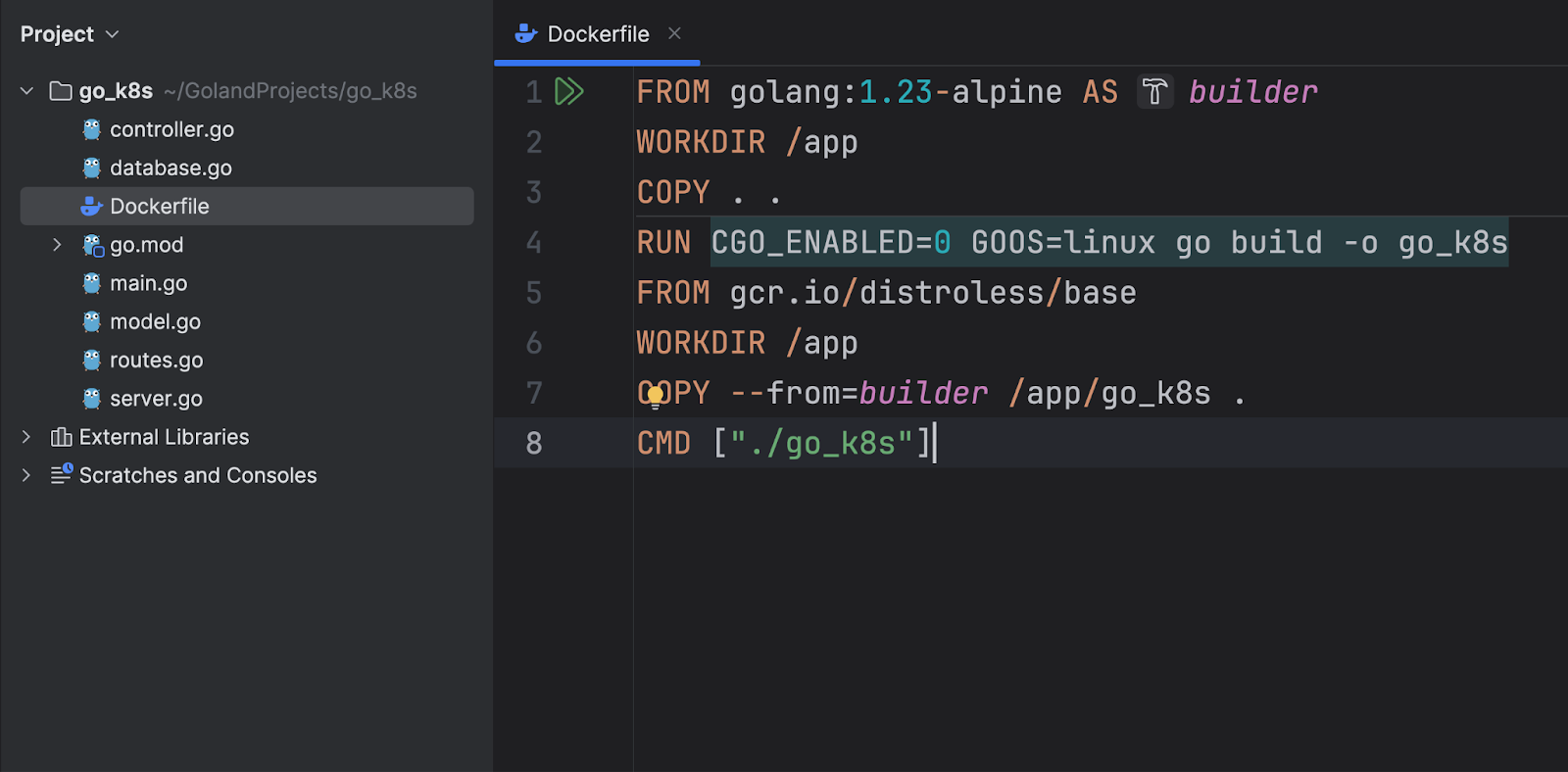Expand the go.mod node
This screenshot has width=1568, height=772.
coord(57,245)
